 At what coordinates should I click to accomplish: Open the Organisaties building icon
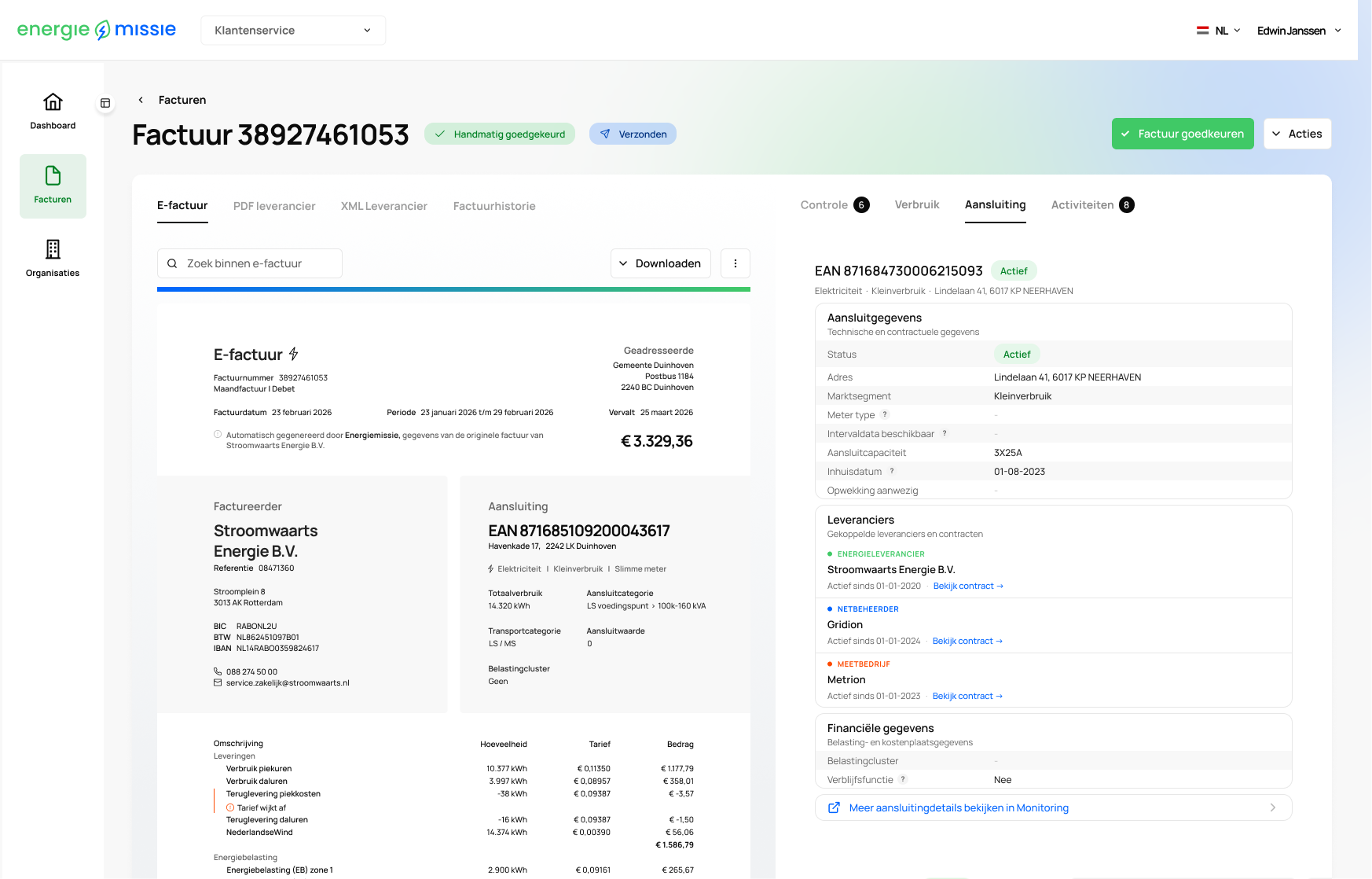click(x=53, y=249)
